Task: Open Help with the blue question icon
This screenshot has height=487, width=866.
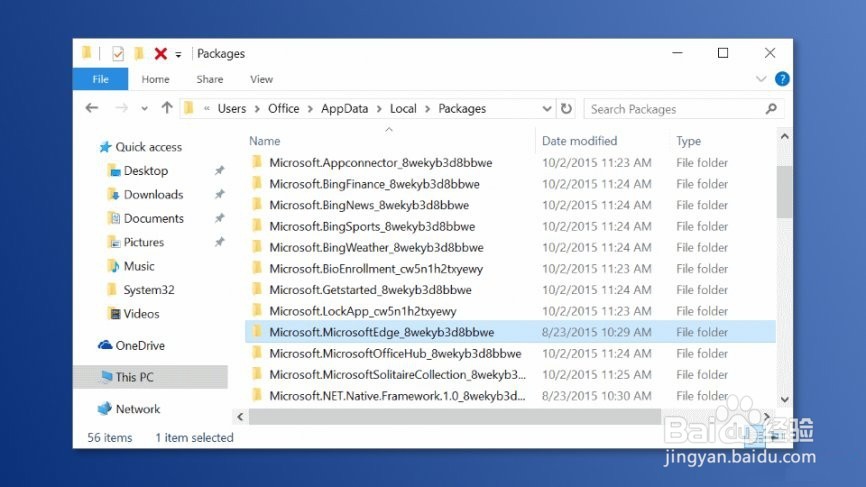Action: pyautogui.click(x=782, y=79)
